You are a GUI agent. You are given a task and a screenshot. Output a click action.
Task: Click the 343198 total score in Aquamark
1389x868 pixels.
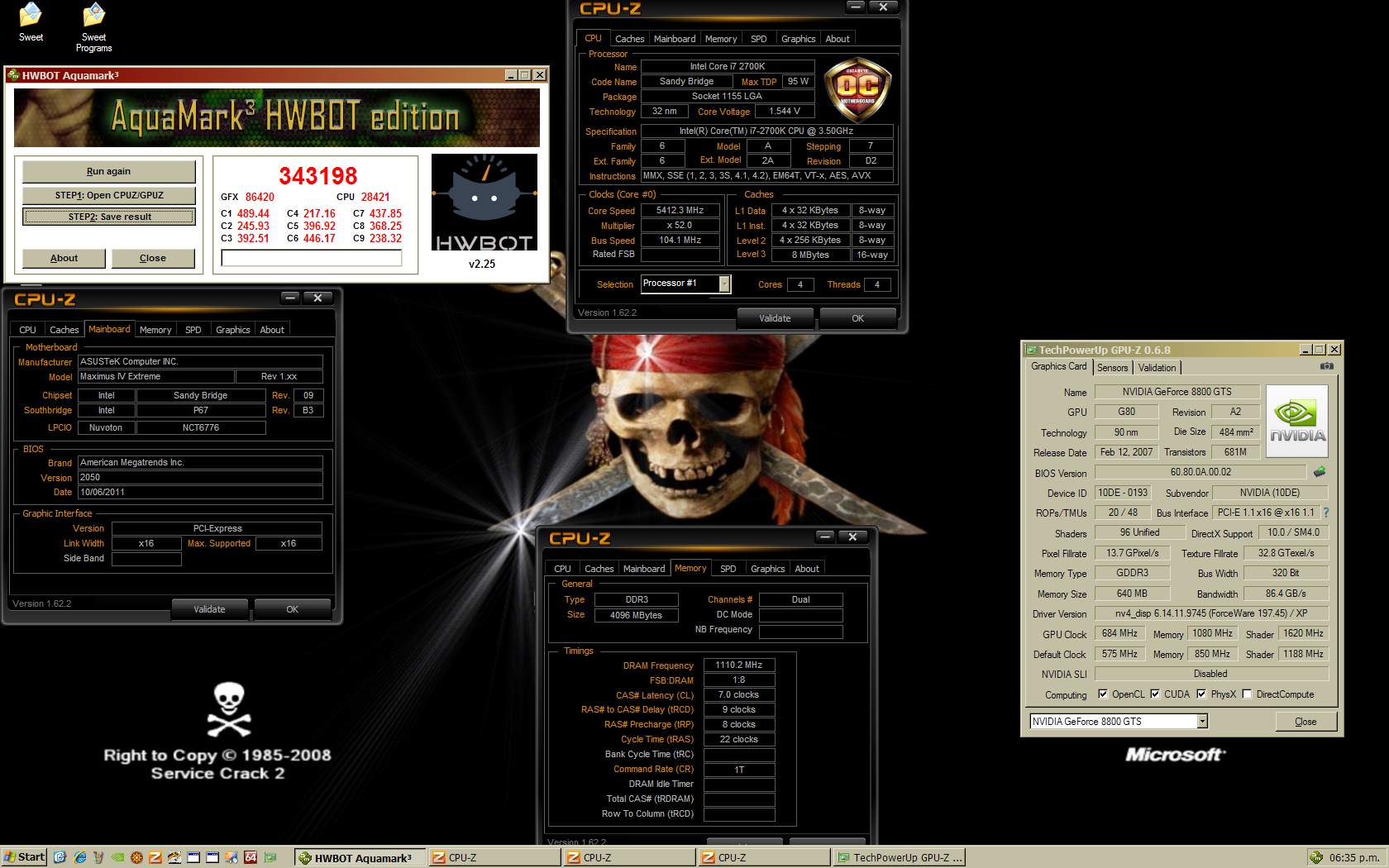pyautogui.click(x=318, y=176)
